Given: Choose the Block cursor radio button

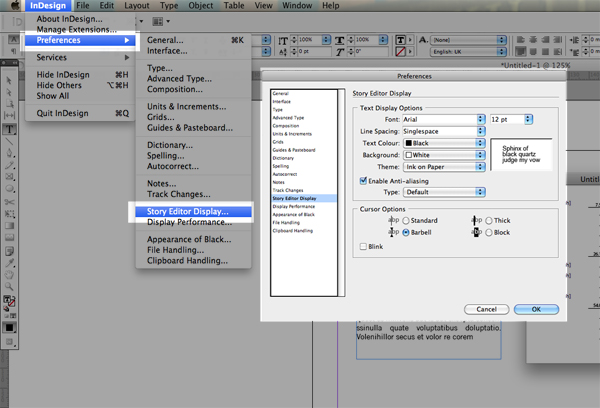Looking at the screenshot, I should [x=489, y=232].
